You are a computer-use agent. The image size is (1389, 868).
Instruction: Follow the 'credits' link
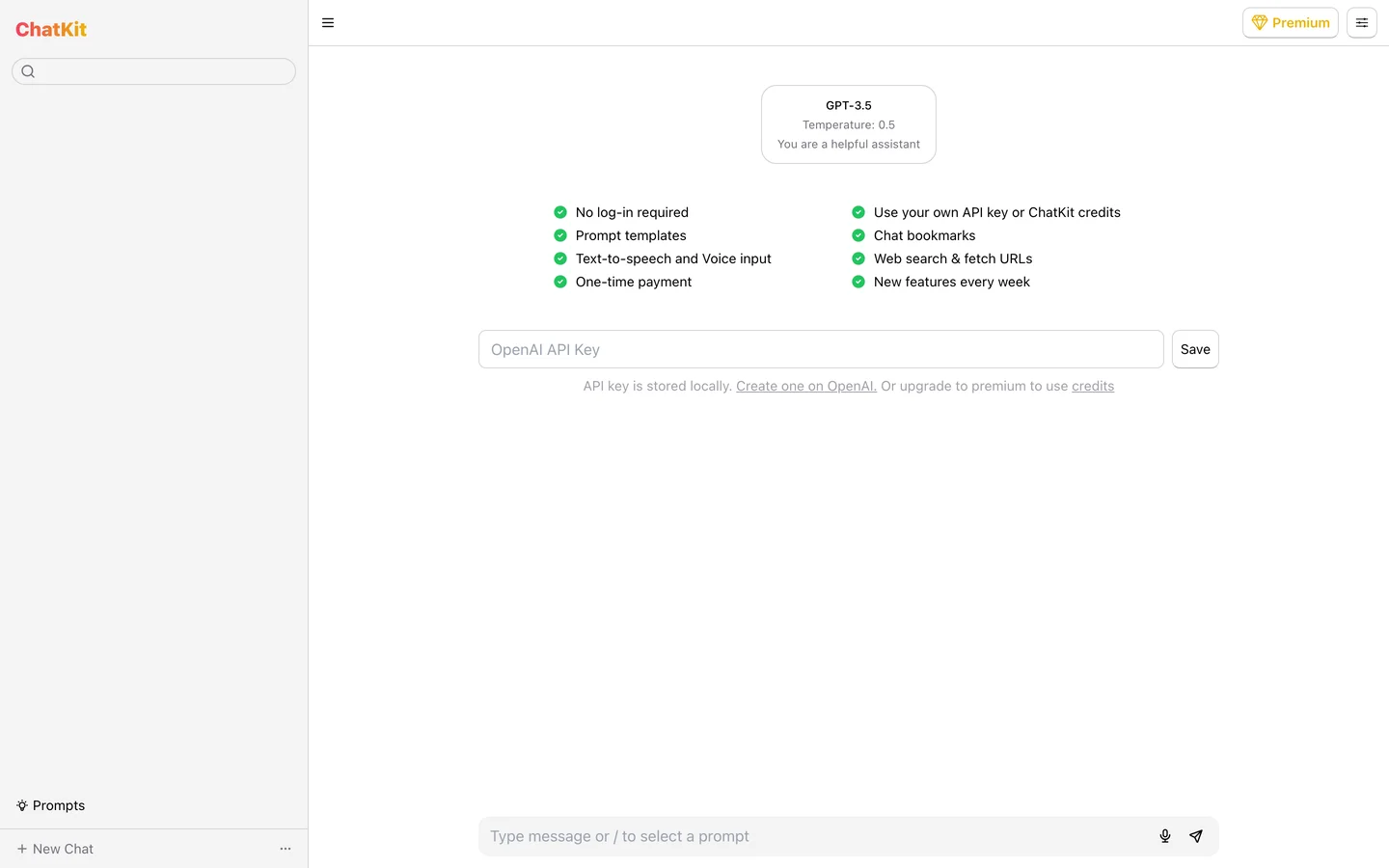1093,386
